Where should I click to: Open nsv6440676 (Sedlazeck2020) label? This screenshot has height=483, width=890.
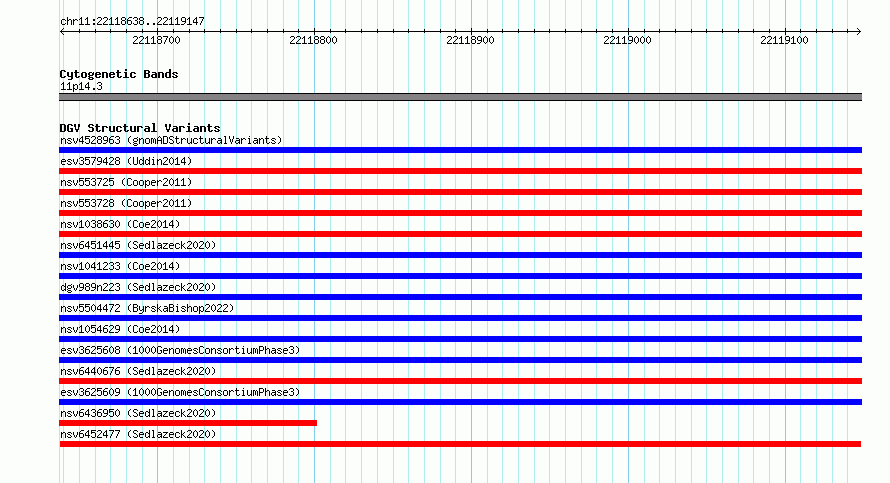click(138, 371)
